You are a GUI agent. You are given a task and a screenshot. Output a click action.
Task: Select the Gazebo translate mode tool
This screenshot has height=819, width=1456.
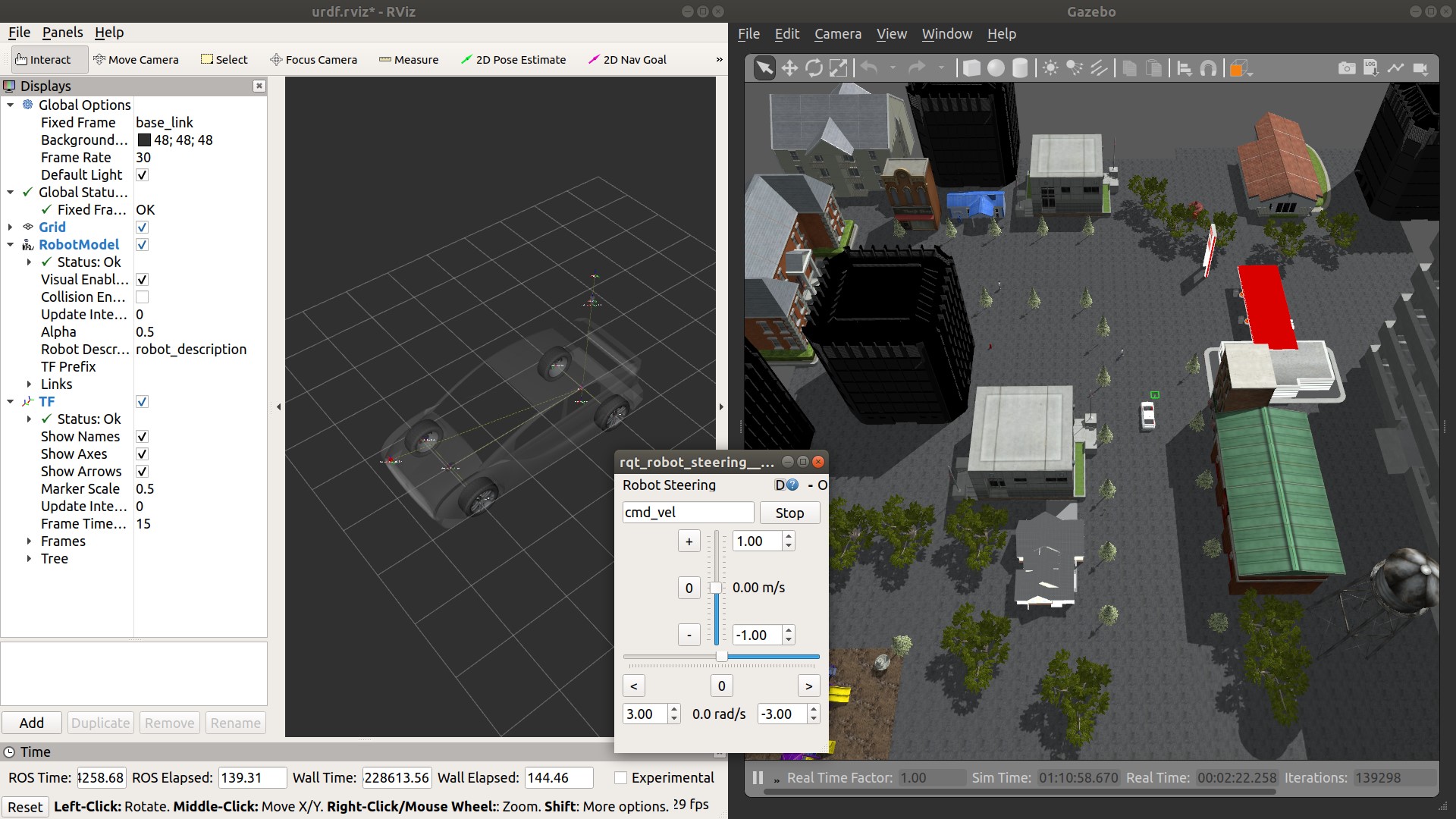pos(789,68)
